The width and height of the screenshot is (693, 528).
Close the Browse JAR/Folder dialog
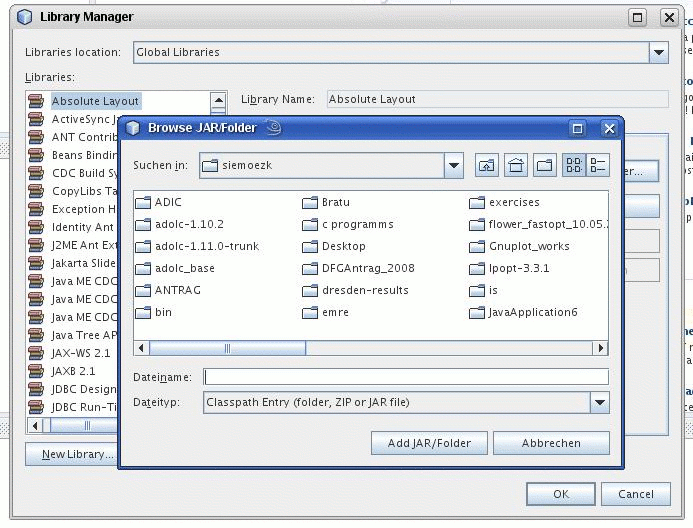(609, 129)
